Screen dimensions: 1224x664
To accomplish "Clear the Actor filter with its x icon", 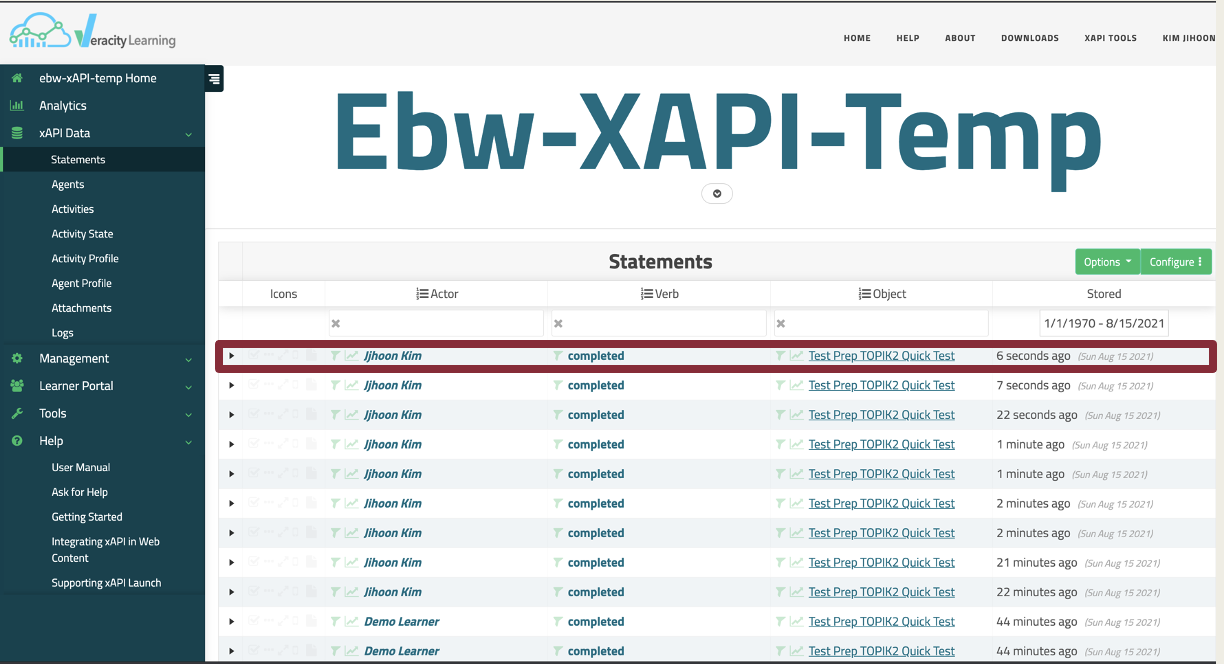I will 336,324.
